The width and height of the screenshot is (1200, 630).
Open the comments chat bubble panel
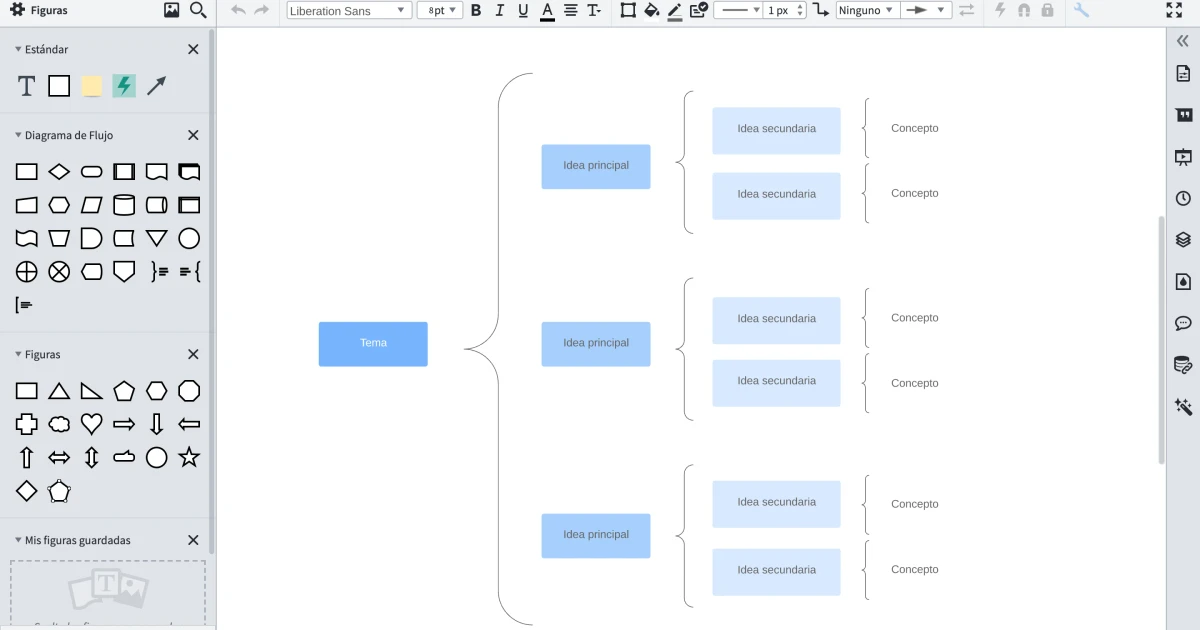click(1183, 323)
